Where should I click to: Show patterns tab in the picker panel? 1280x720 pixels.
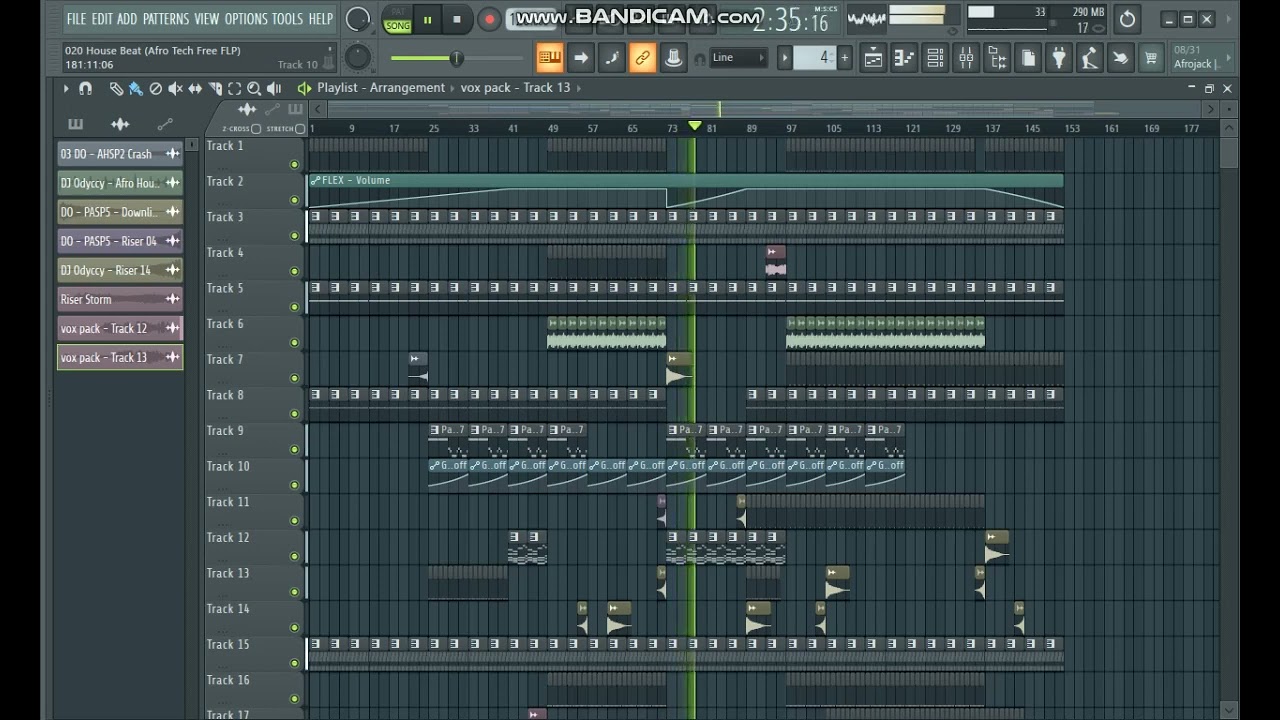pyautogui.click(x=75, y=124)
